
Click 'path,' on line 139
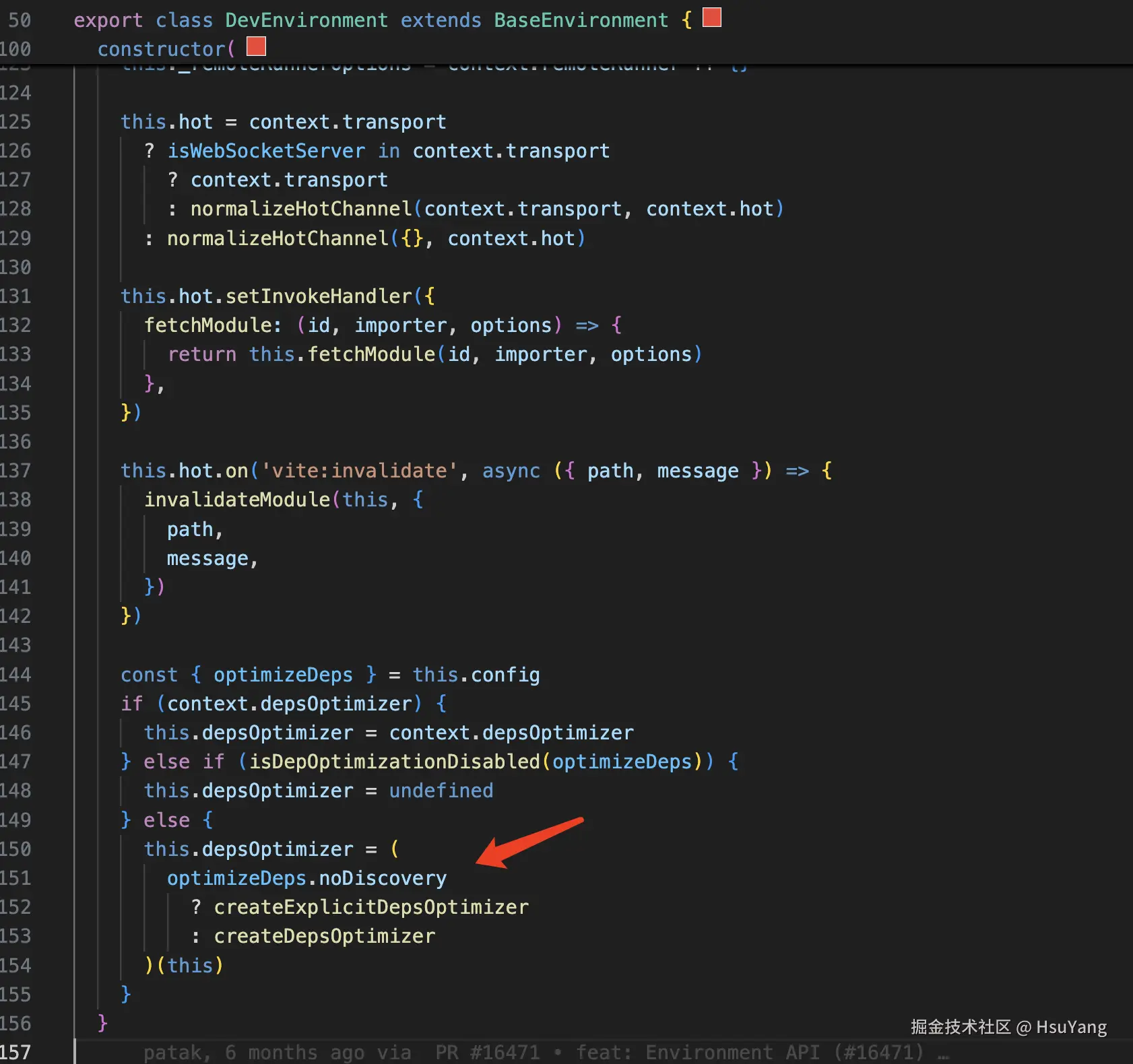[195, 529]
